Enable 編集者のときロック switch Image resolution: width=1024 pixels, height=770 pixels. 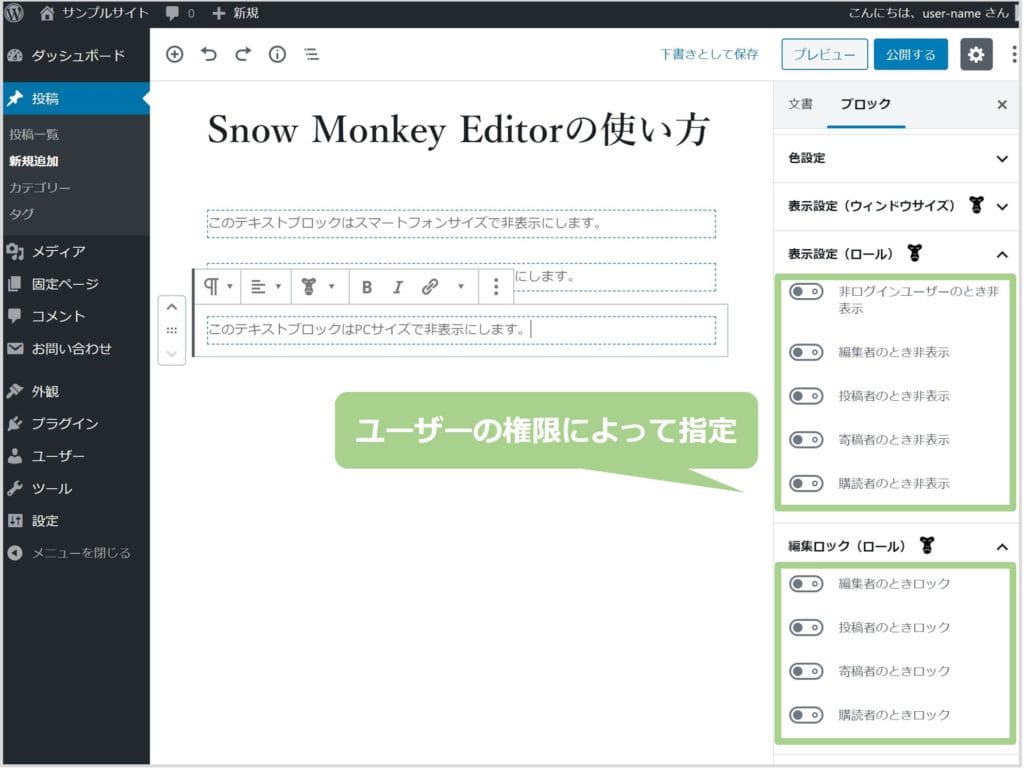click(807, 583)
